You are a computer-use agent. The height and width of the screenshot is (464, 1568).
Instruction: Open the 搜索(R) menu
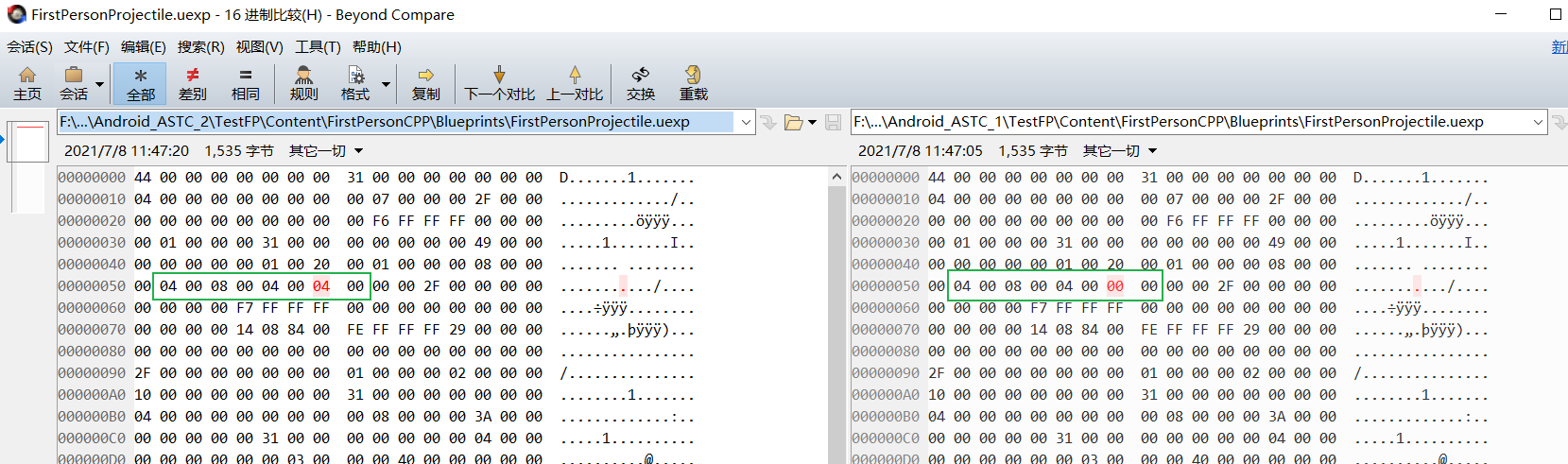coord(200,46)
